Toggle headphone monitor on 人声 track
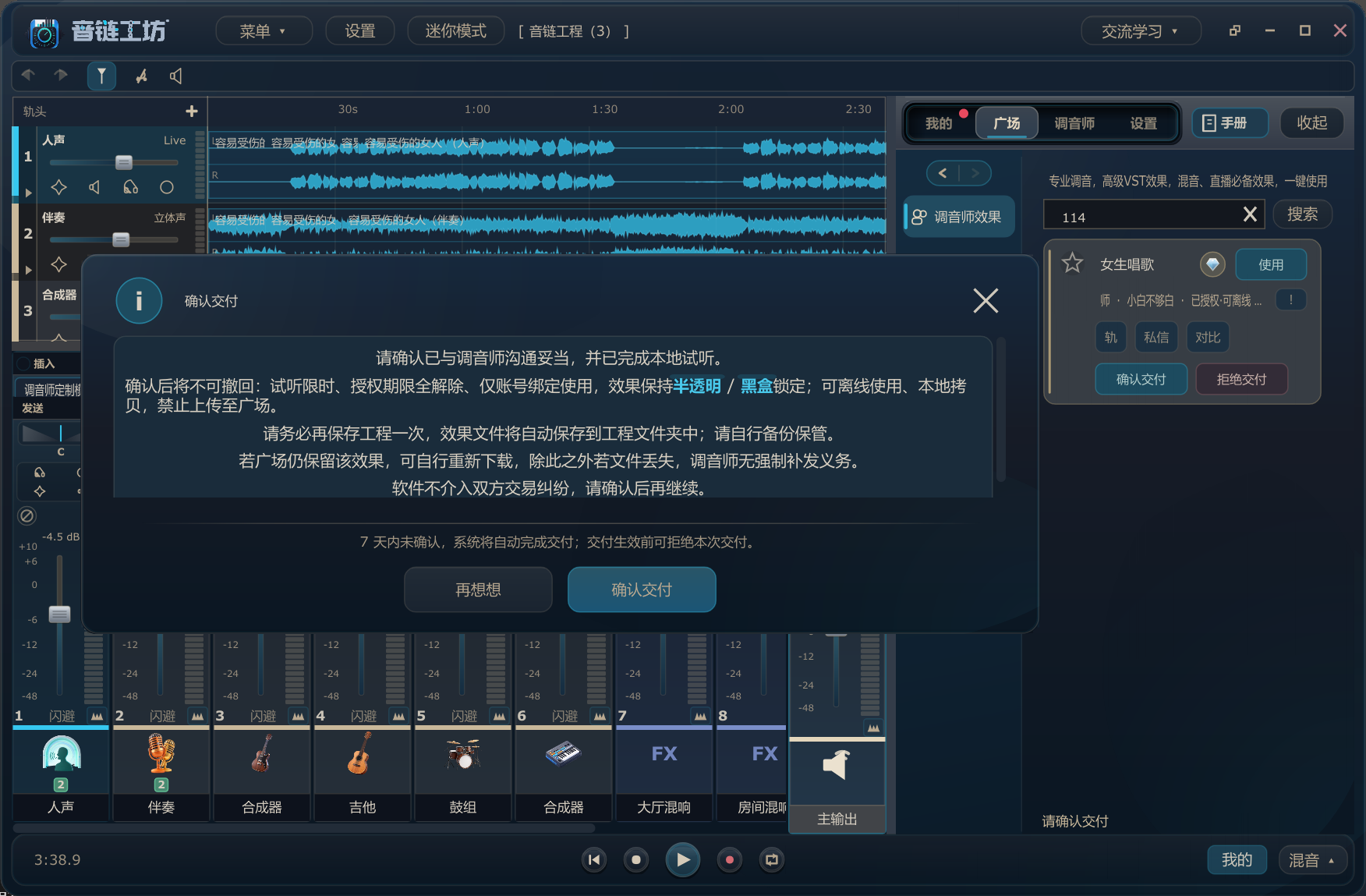The width and height of the screenshot is (1366, 896). (130, 187)
